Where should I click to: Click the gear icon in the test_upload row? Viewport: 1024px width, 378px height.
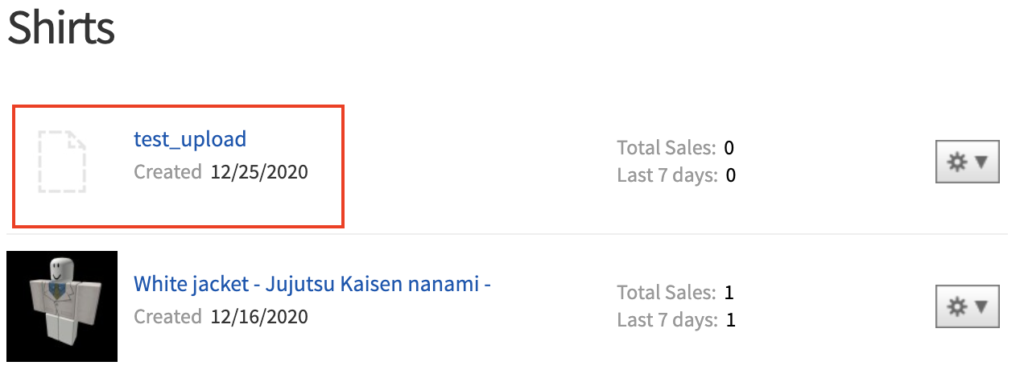[x=957, y=161]
